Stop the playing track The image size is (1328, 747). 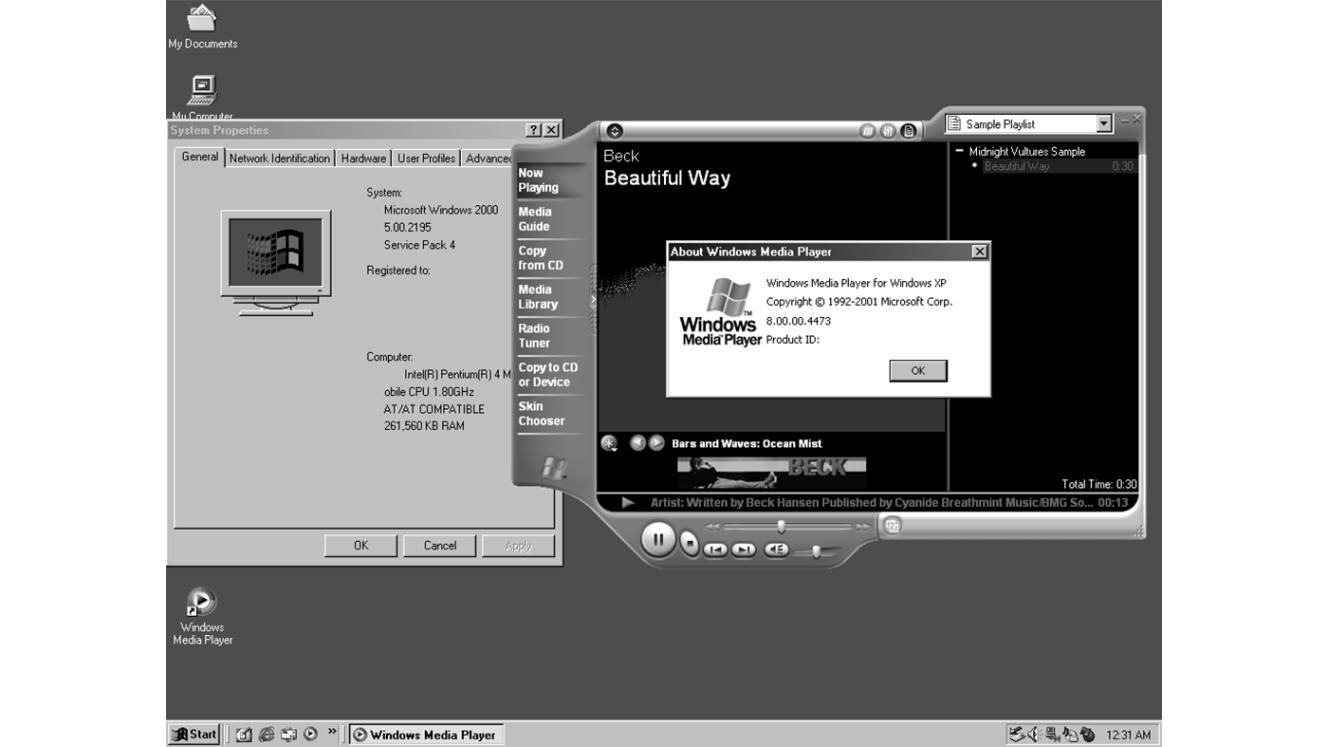tap(690, 543)
